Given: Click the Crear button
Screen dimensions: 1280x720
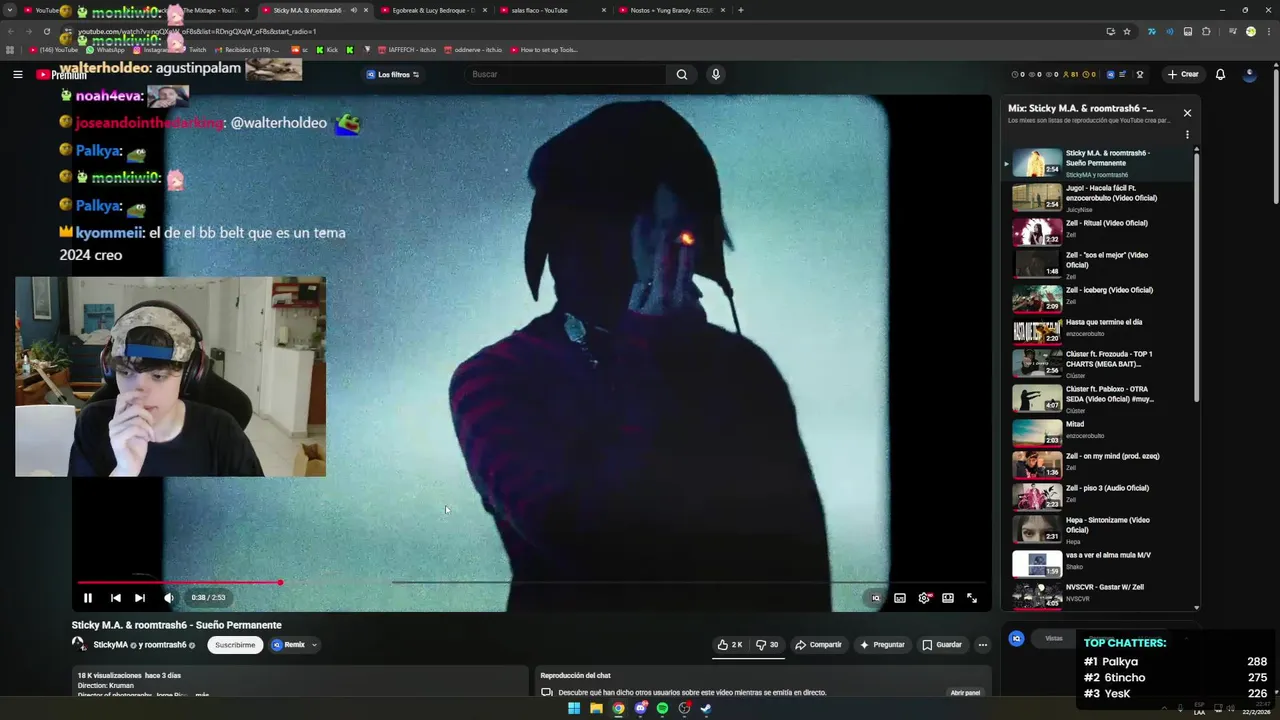Looking at the screenshot, I should (1182, 74).
